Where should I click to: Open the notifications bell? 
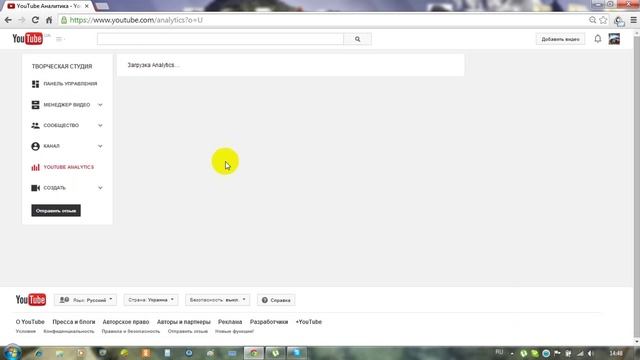(x=598, y=39)
